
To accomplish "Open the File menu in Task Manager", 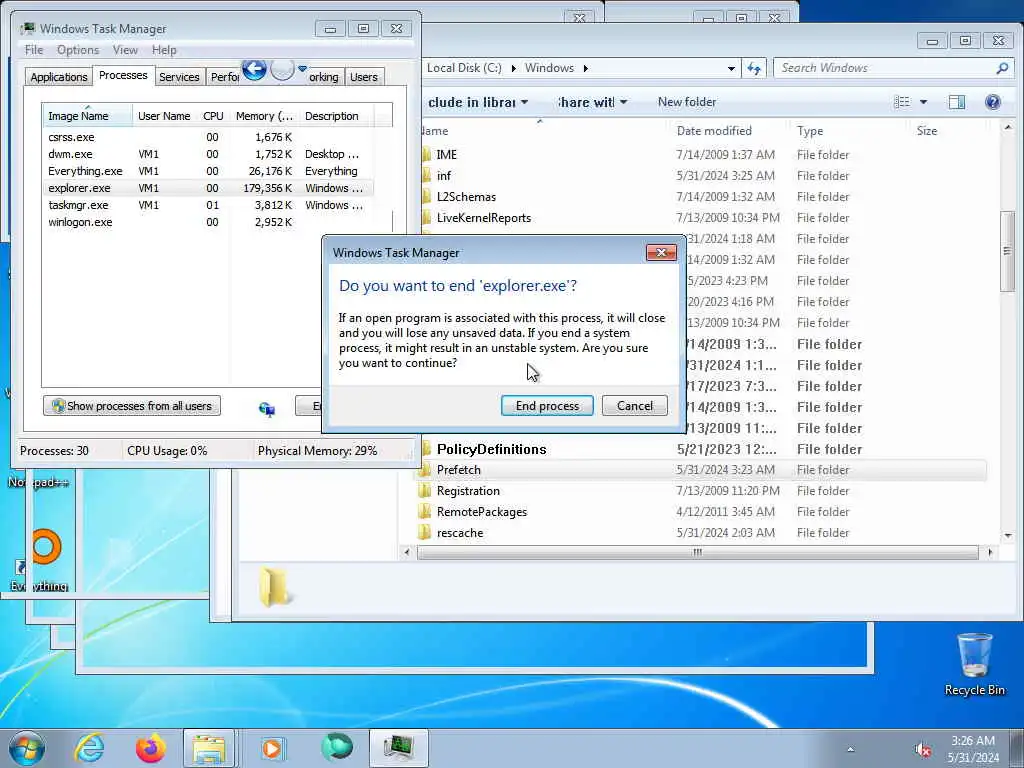I will (x=34, y=50).
